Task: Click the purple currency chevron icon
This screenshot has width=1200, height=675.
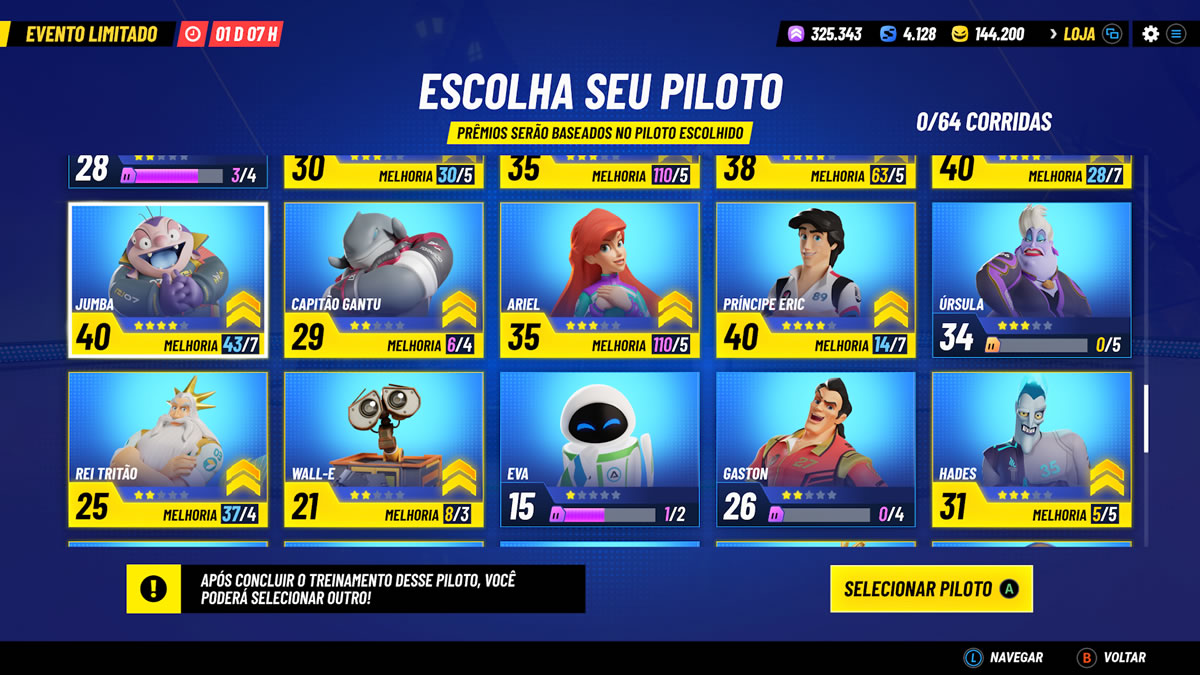Action: 795,34
